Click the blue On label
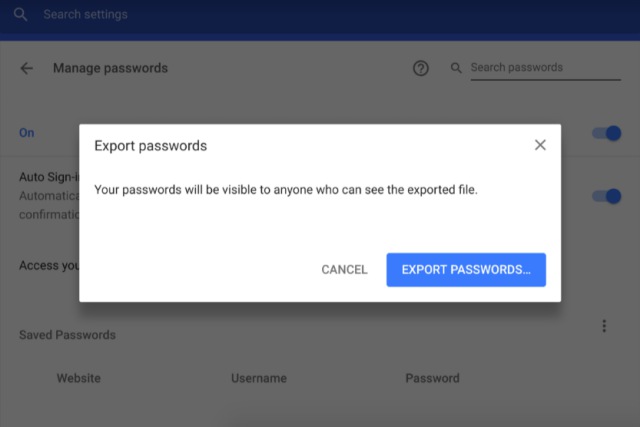 tap(27, 133)
